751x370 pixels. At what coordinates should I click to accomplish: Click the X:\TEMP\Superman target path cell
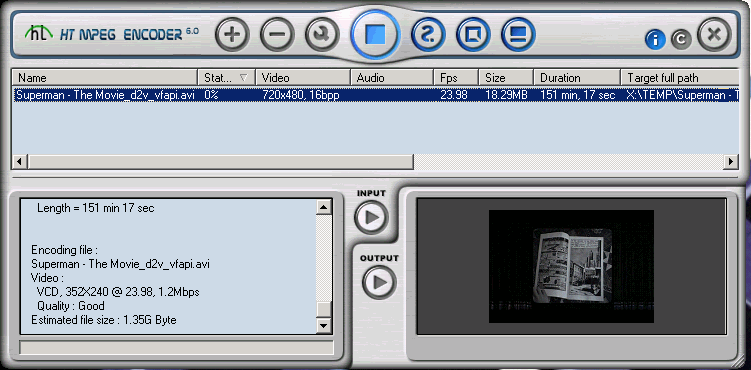click(682, 95)
